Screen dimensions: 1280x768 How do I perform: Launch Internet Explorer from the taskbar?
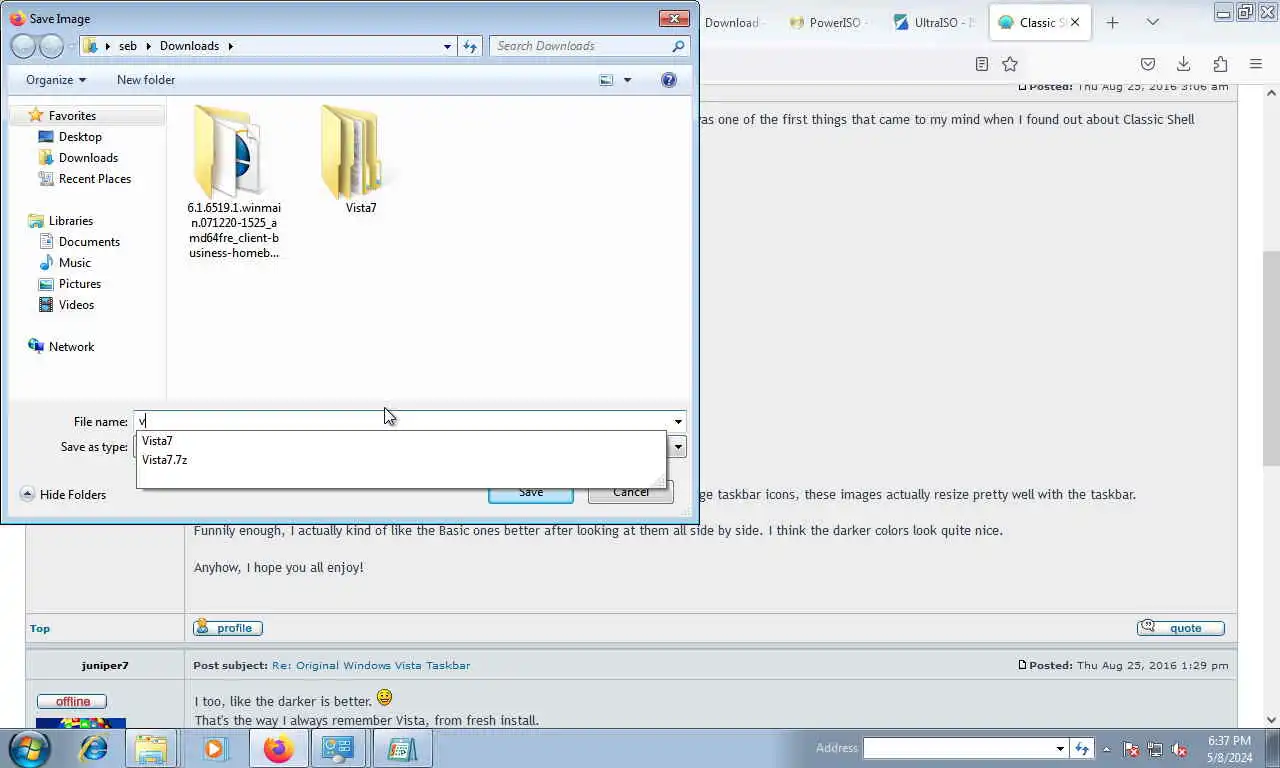(x=94, y=748)
